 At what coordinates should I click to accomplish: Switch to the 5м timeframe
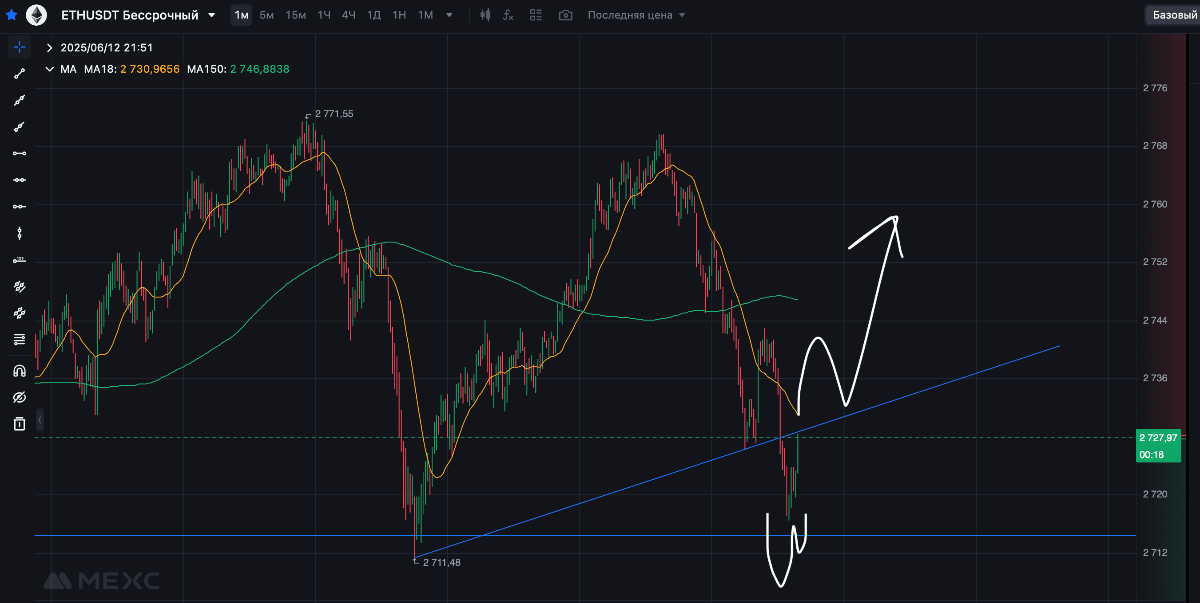[267, 15]
